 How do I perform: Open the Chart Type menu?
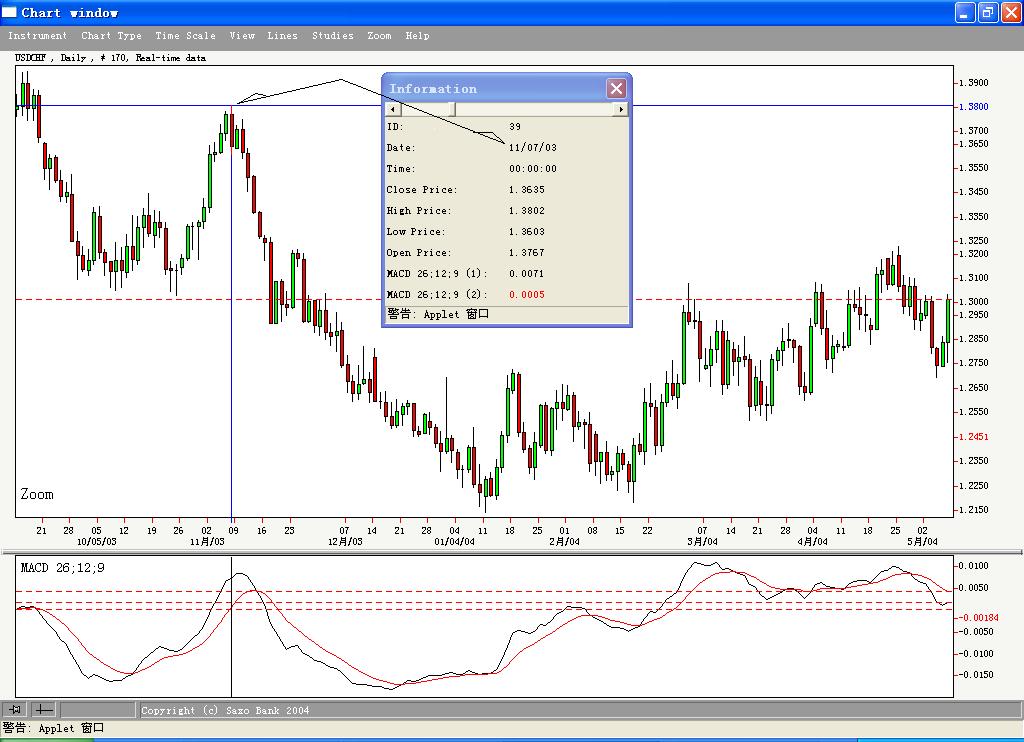pyautogui.click(x=111, y=36)
